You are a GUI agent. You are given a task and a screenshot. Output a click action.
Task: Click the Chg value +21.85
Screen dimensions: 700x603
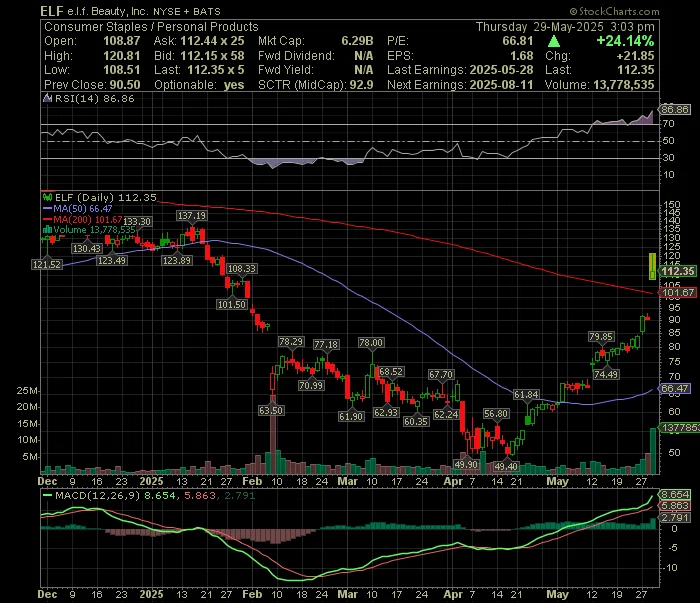click(635, 56)
